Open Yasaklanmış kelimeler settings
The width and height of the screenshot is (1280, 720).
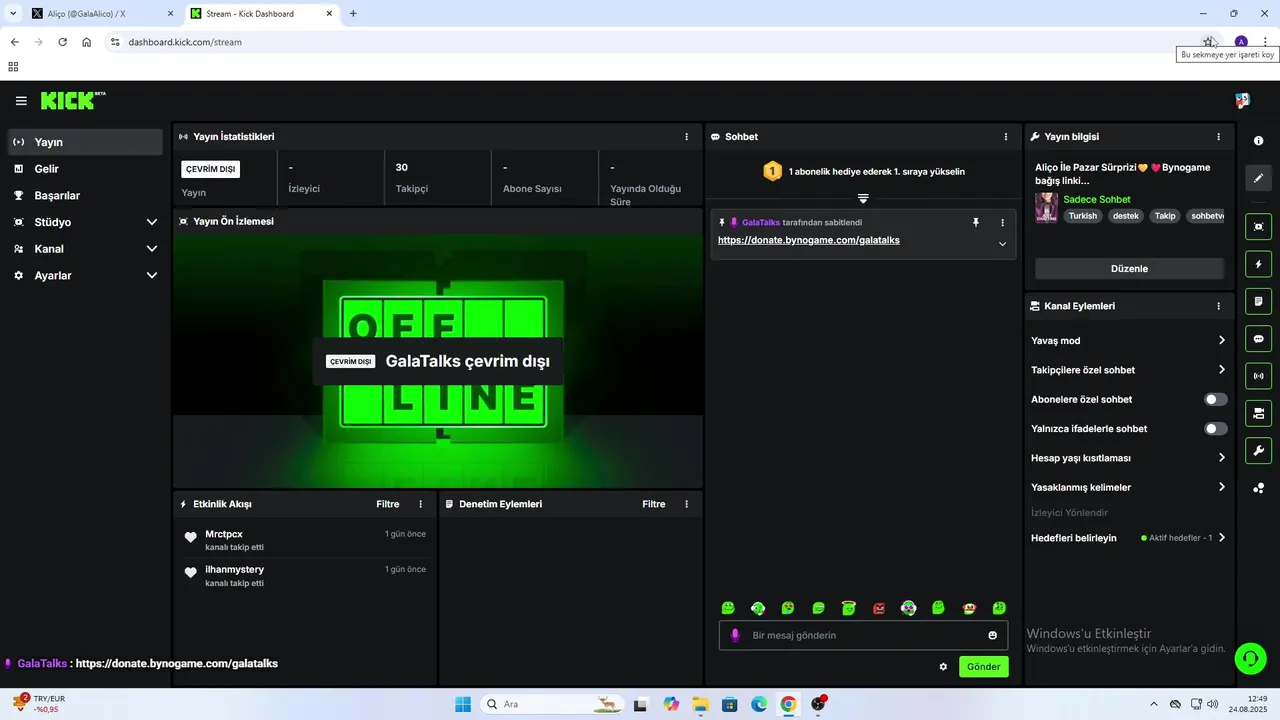click(x=1129, y=487)
